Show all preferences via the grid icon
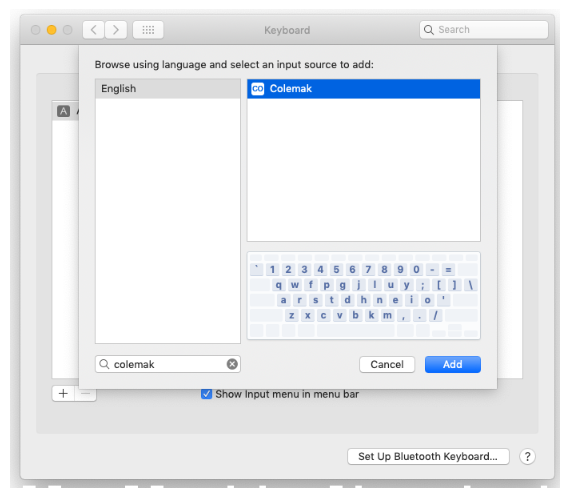Viewport: 575px width, 496px height. 148,30
